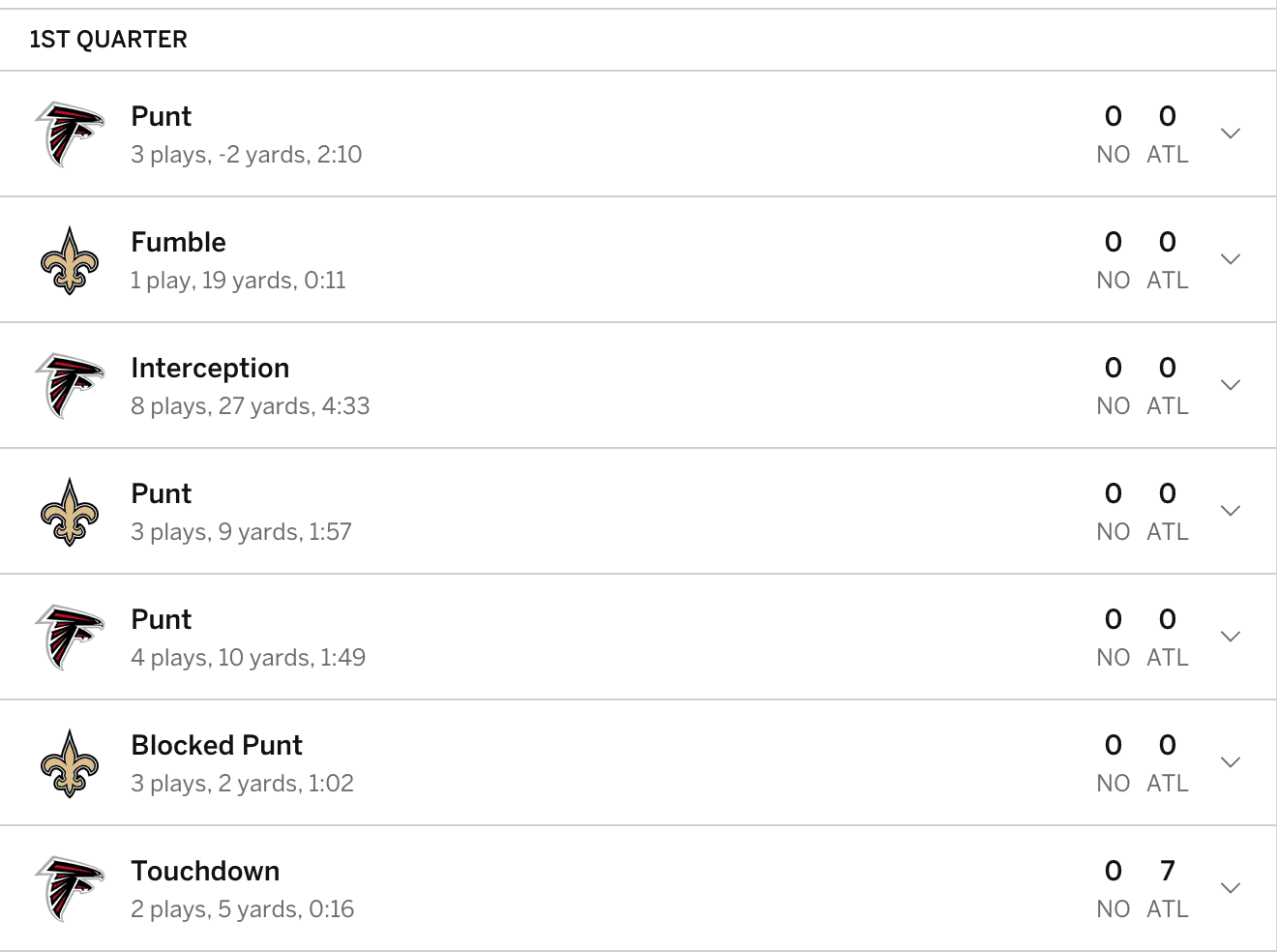Select the Interception drive title
This screenshot has width=1277, height=952.
[x=210, y=368]
